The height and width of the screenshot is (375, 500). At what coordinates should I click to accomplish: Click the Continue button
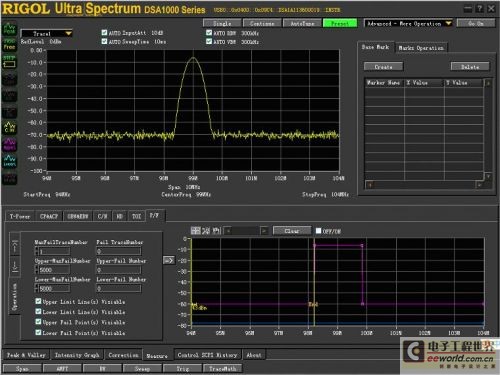click(262, 23)
